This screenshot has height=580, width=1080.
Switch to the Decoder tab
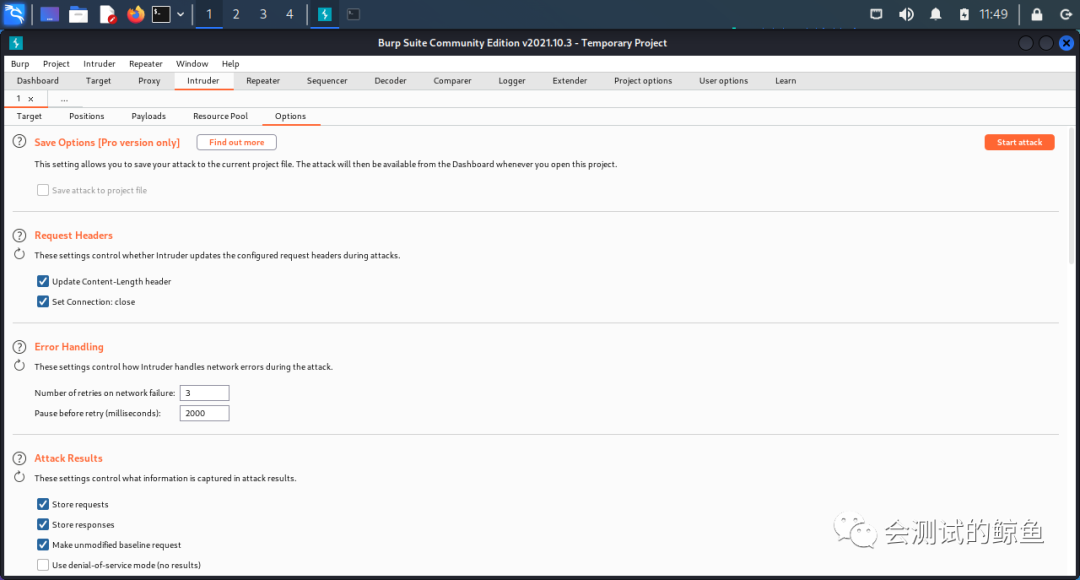[391, 81]
